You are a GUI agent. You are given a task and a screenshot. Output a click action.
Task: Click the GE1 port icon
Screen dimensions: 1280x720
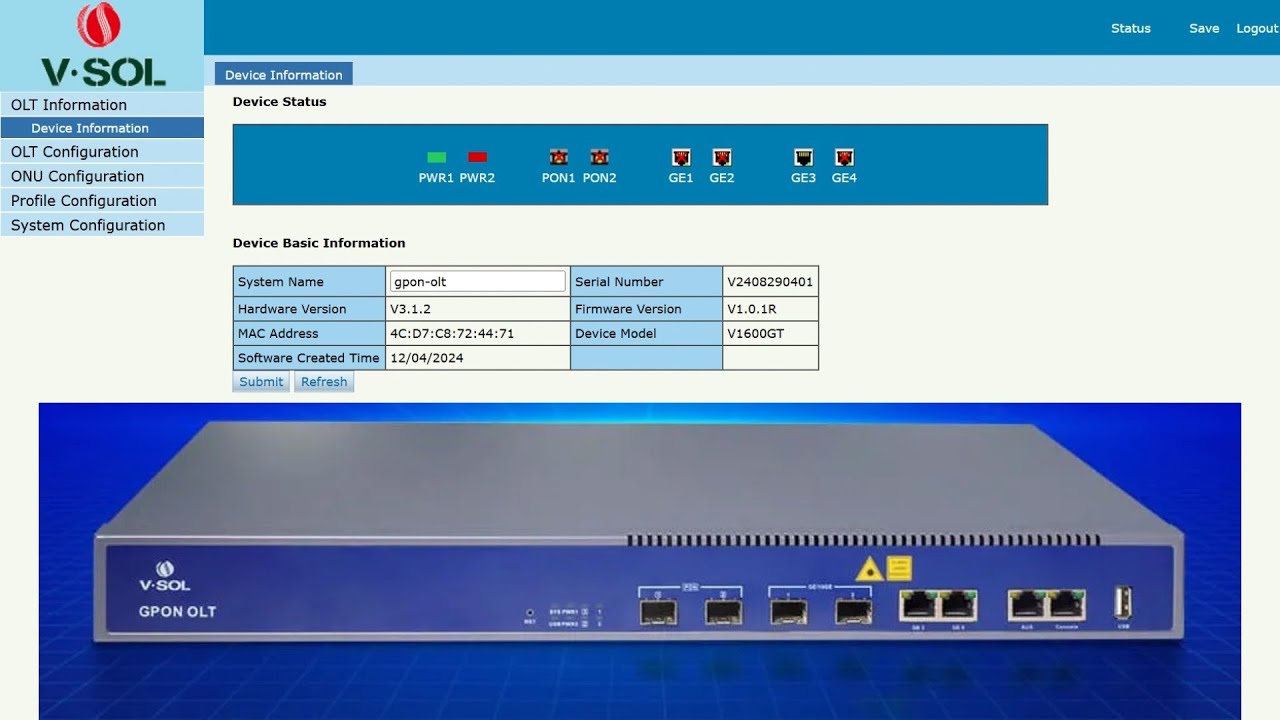681,157
